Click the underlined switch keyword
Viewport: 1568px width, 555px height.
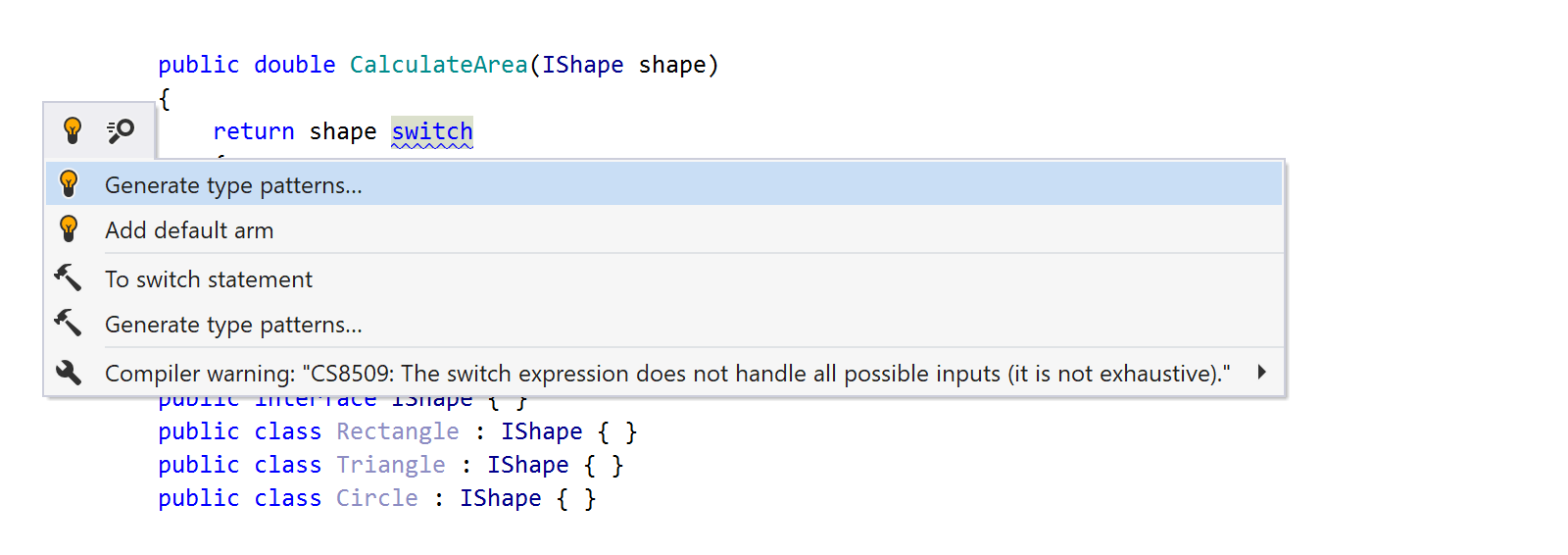point(432,131)
